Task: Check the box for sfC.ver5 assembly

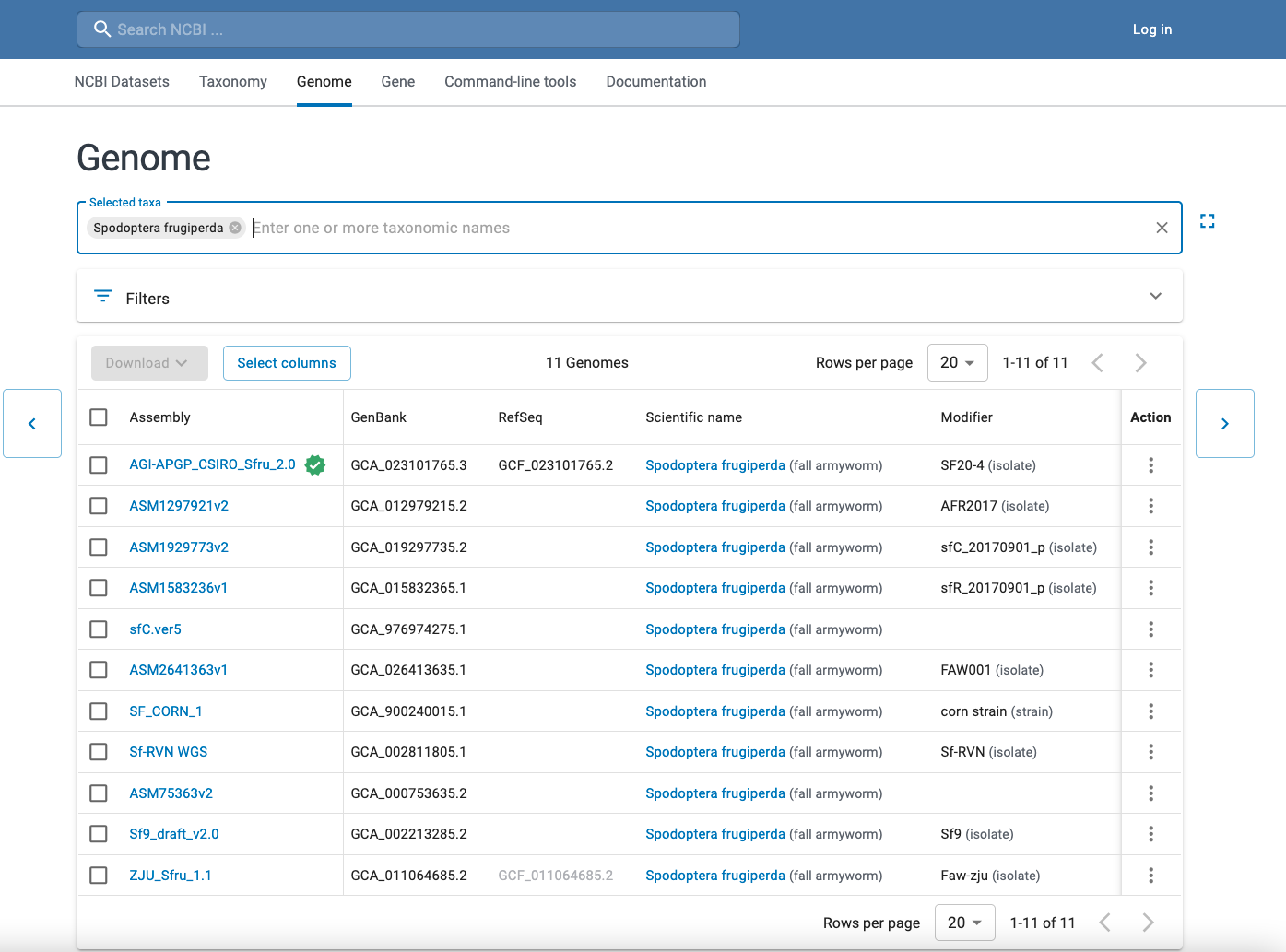Action: [99, 629]
